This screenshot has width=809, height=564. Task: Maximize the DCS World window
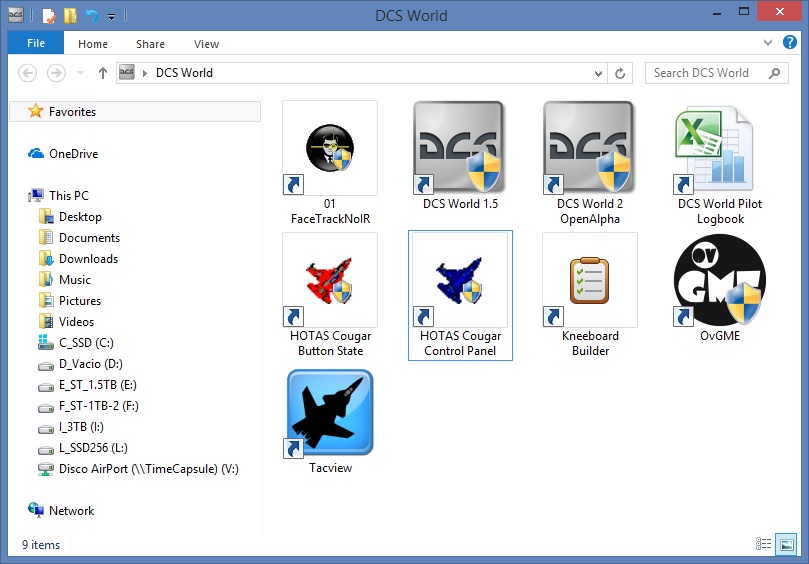[x=743, y=12]
